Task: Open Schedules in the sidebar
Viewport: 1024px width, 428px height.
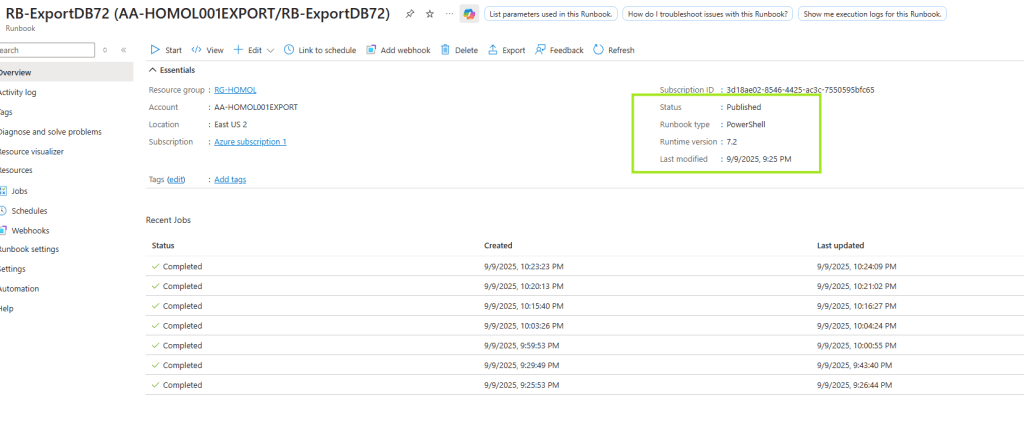Action: coord(28,211)
